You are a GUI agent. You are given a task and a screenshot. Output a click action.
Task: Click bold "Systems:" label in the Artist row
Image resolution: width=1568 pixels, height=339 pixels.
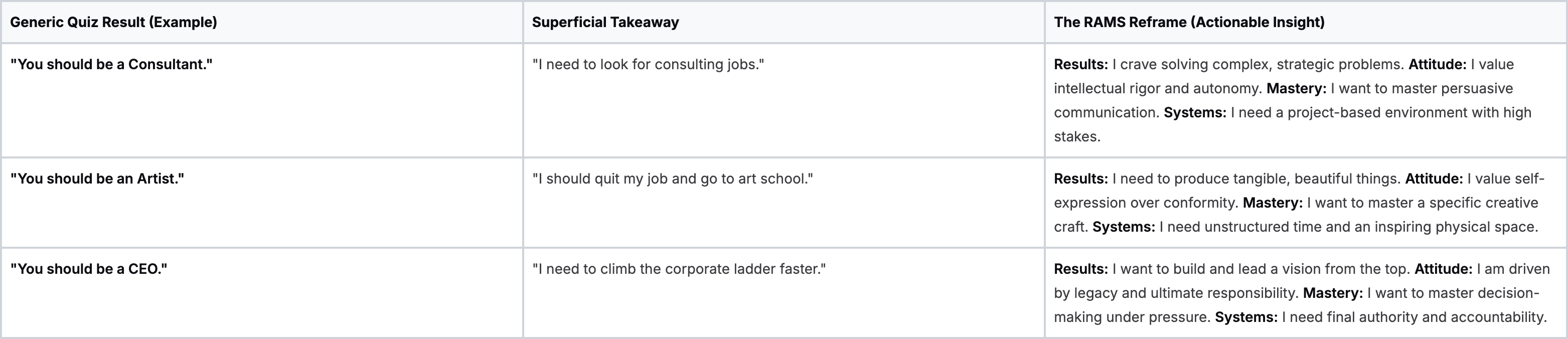[x=1123, y=227]
